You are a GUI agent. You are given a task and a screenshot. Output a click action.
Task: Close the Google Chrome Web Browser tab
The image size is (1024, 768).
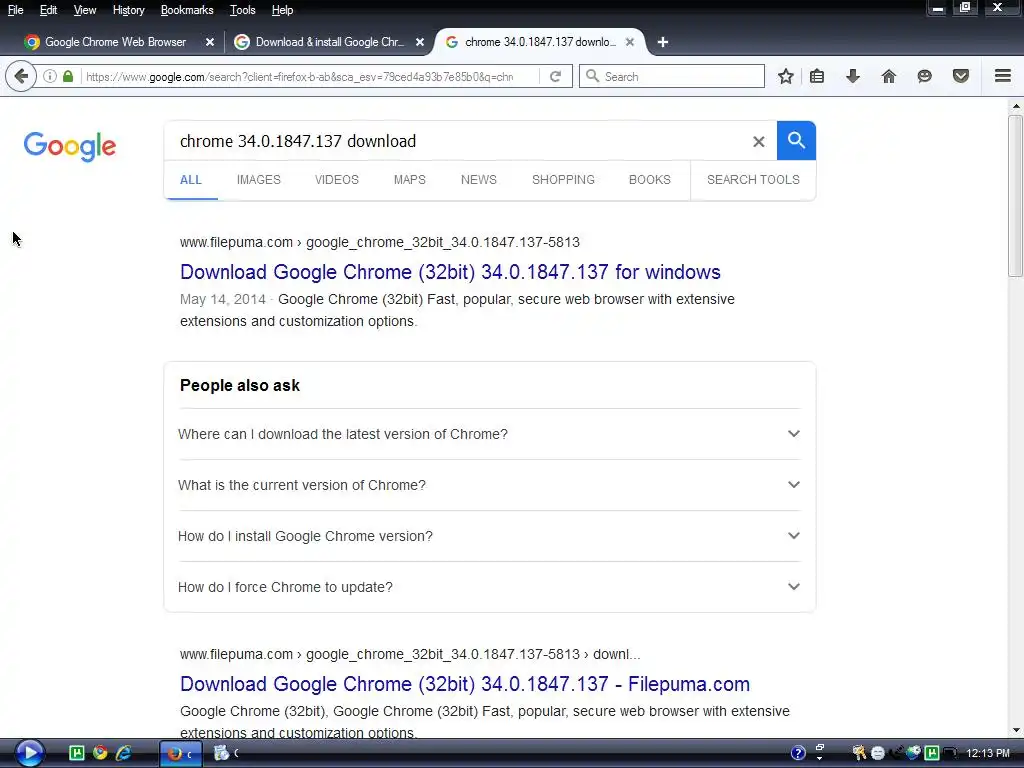pos(210,42)
